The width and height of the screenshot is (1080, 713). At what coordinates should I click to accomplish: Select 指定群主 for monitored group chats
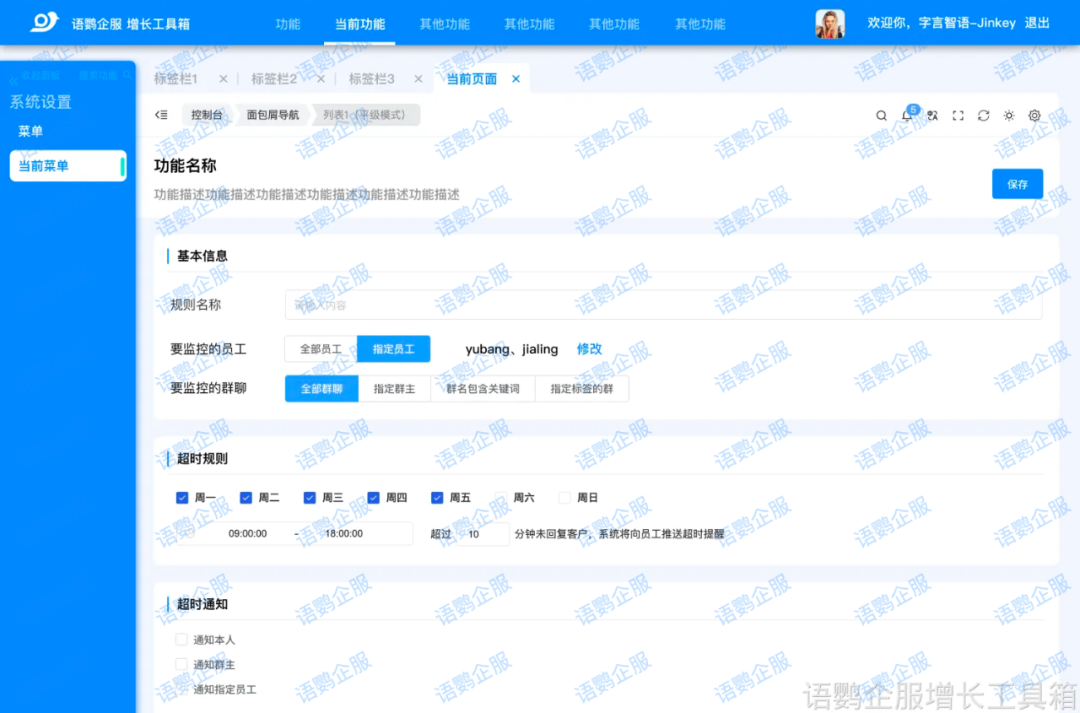click(x=394, y=388)
